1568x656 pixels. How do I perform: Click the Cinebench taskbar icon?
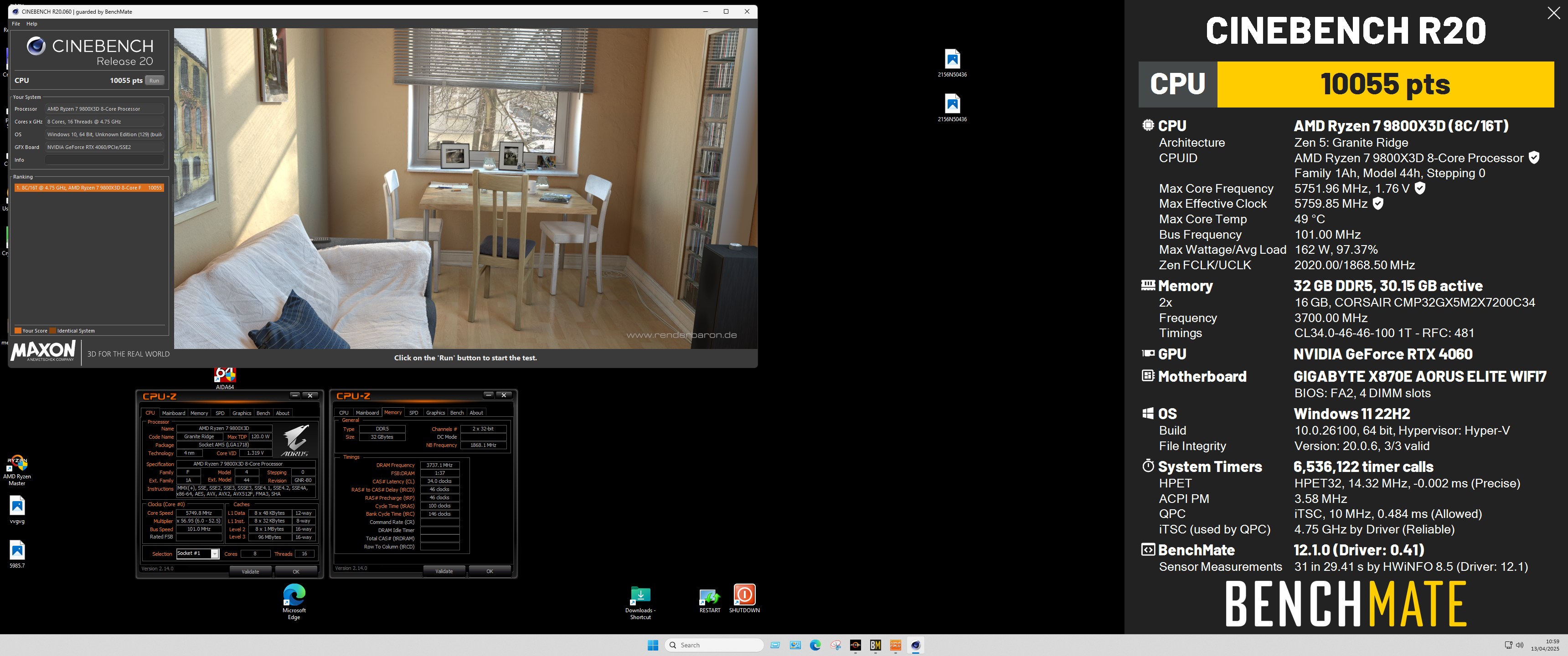915,645
